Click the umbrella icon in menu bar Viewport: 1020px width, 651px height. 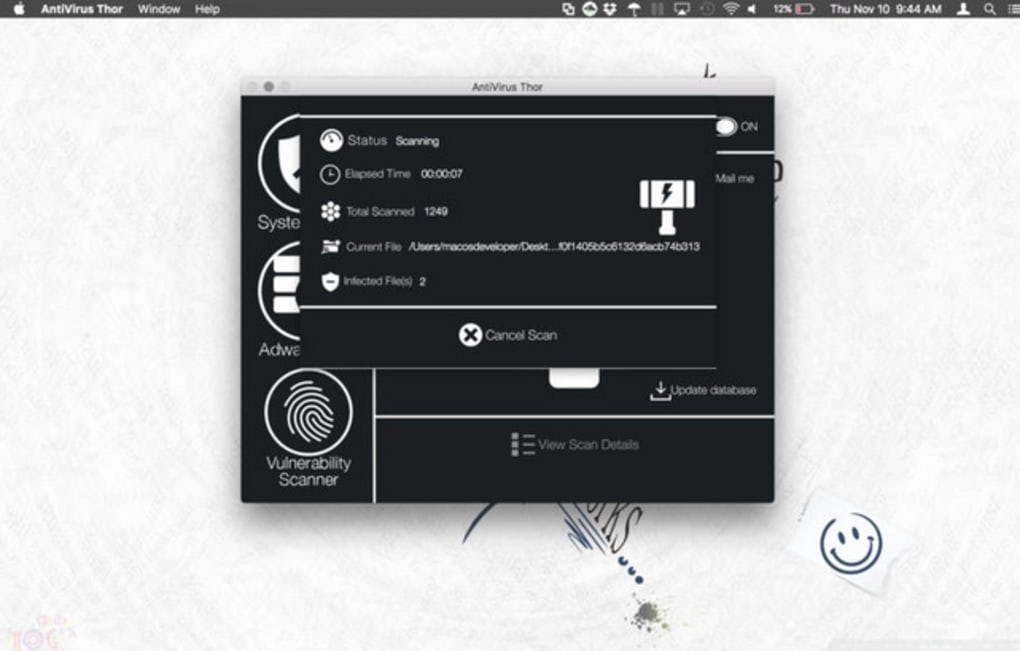point(634,9)
